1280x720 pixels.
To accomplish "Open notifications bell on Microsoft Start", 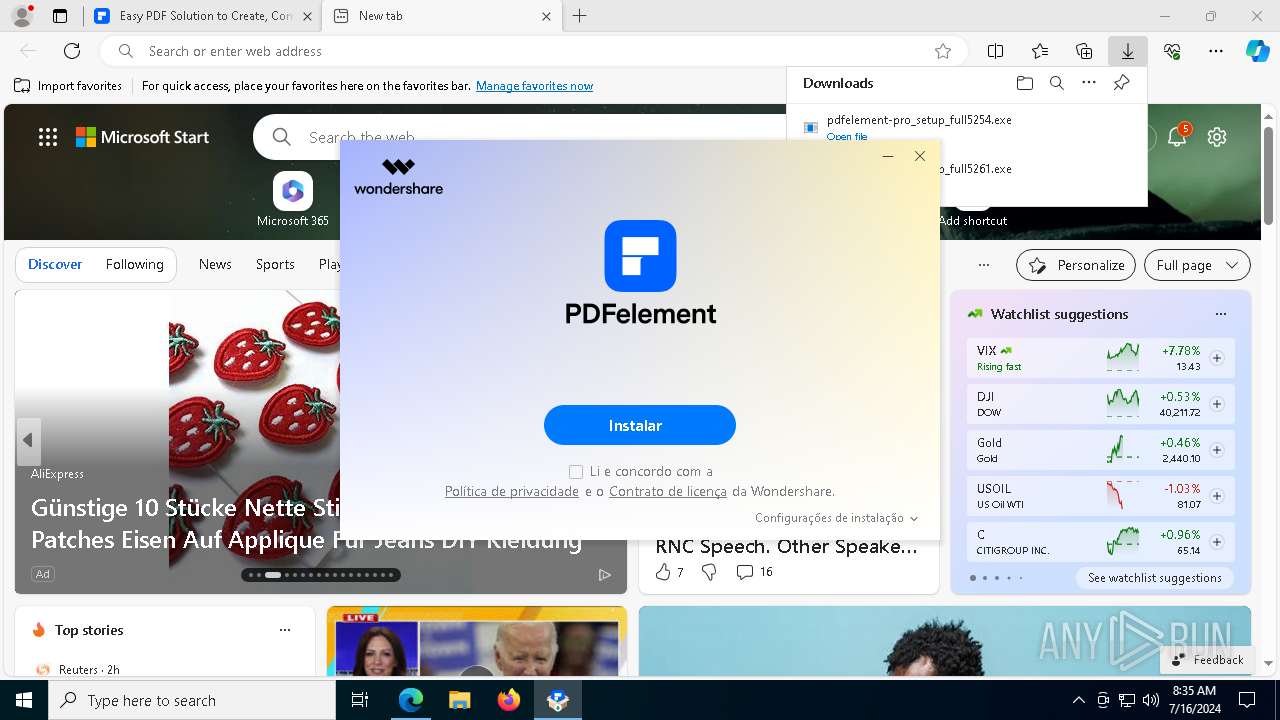I will (1177, 137).
